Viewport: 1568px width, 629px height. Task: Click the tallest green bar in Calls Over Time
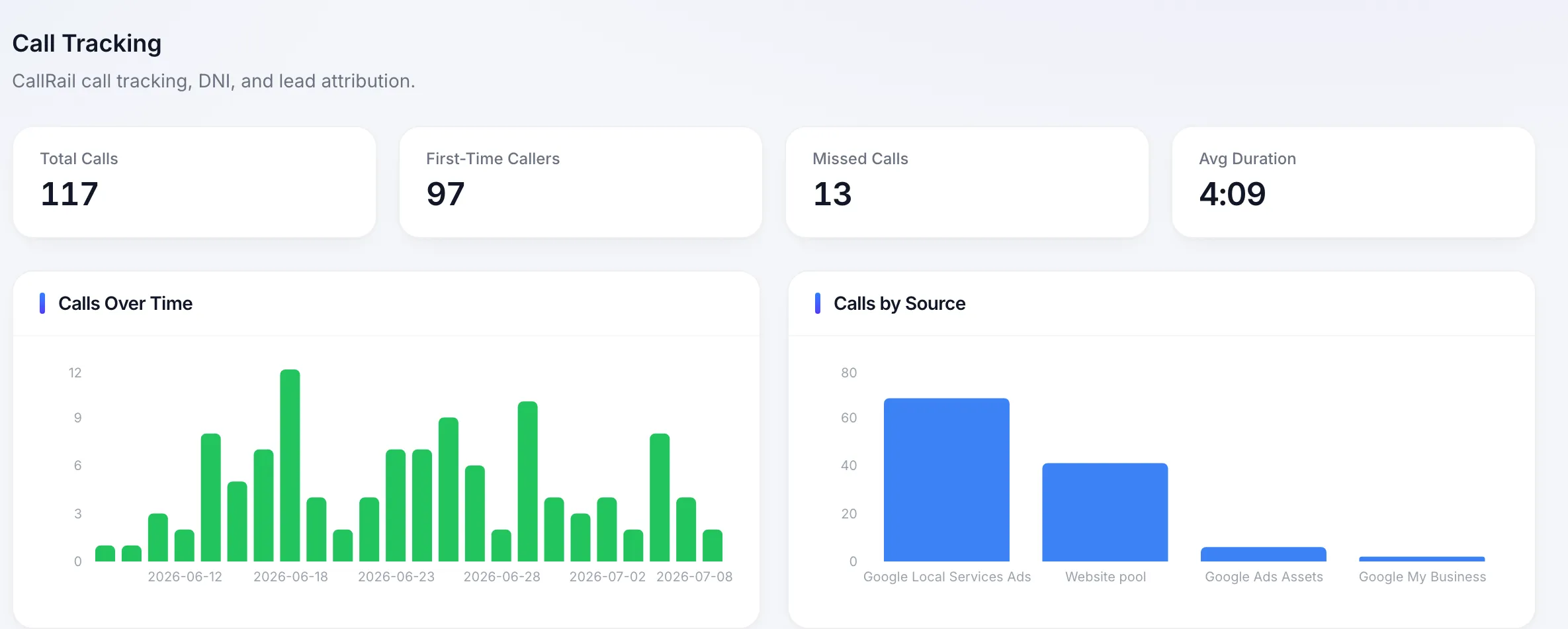pos(290,465)
